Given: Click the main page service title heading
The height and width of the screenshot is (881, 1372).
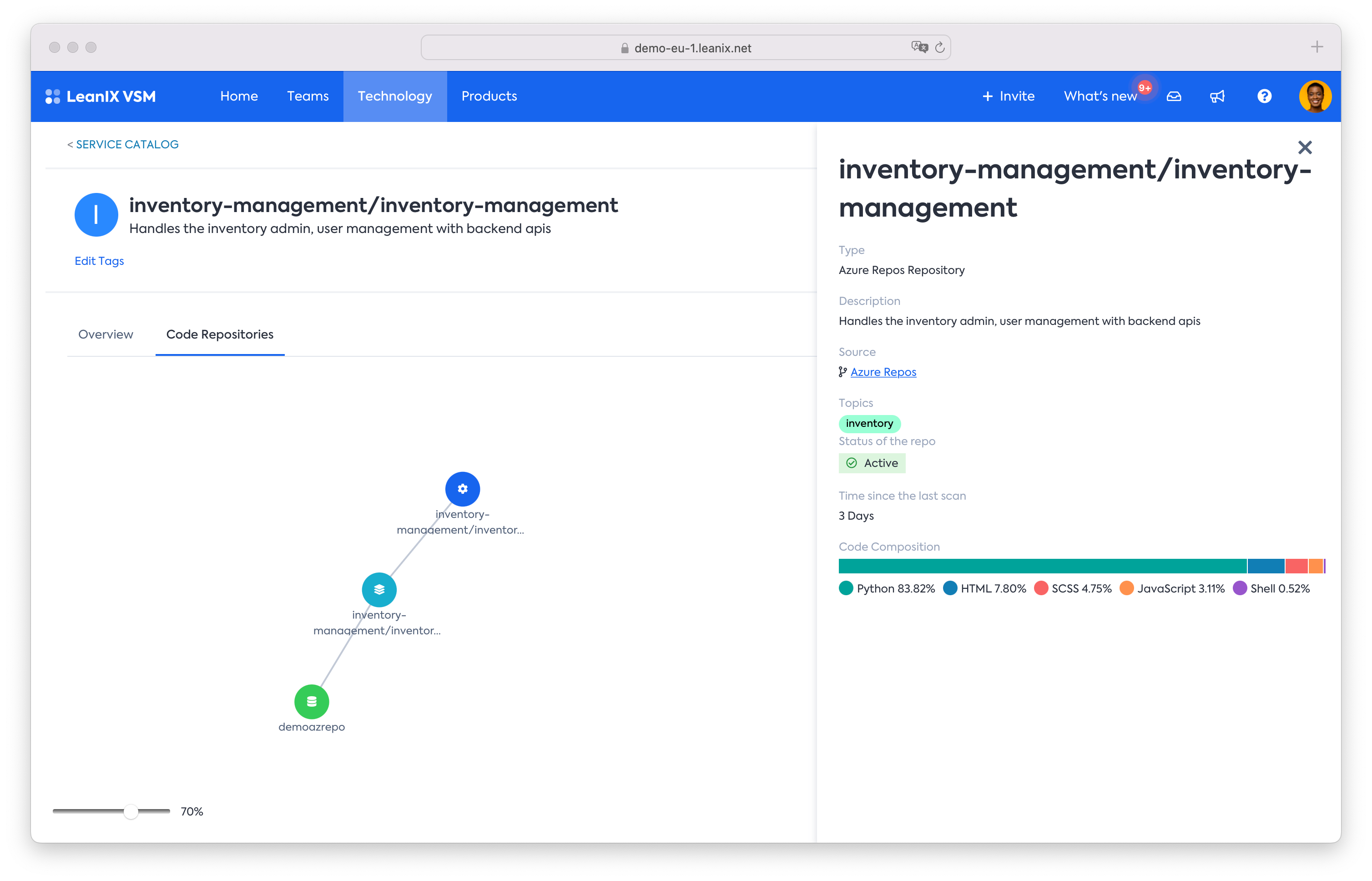Looking at the screenshot, I should tap(373, 205).
